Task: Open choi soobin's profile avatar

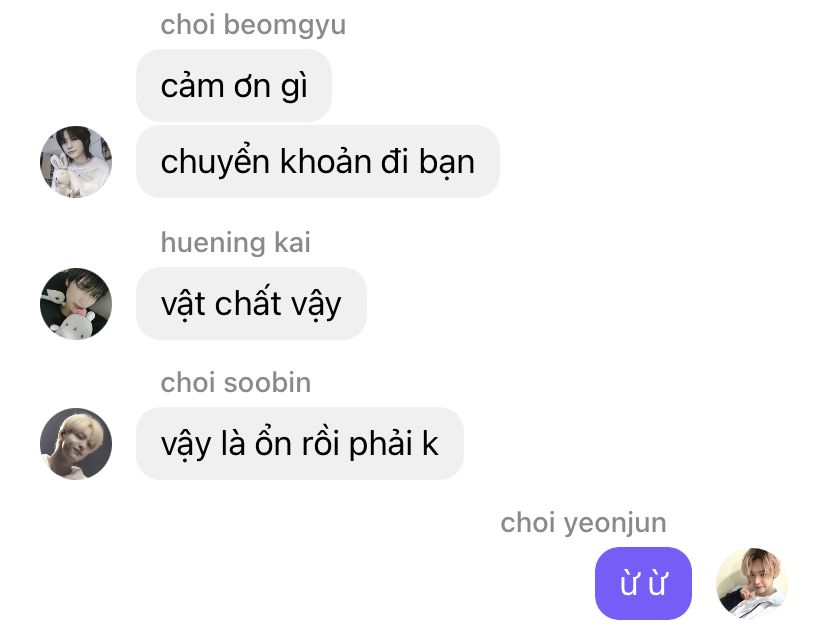Action: click(76, 444)
